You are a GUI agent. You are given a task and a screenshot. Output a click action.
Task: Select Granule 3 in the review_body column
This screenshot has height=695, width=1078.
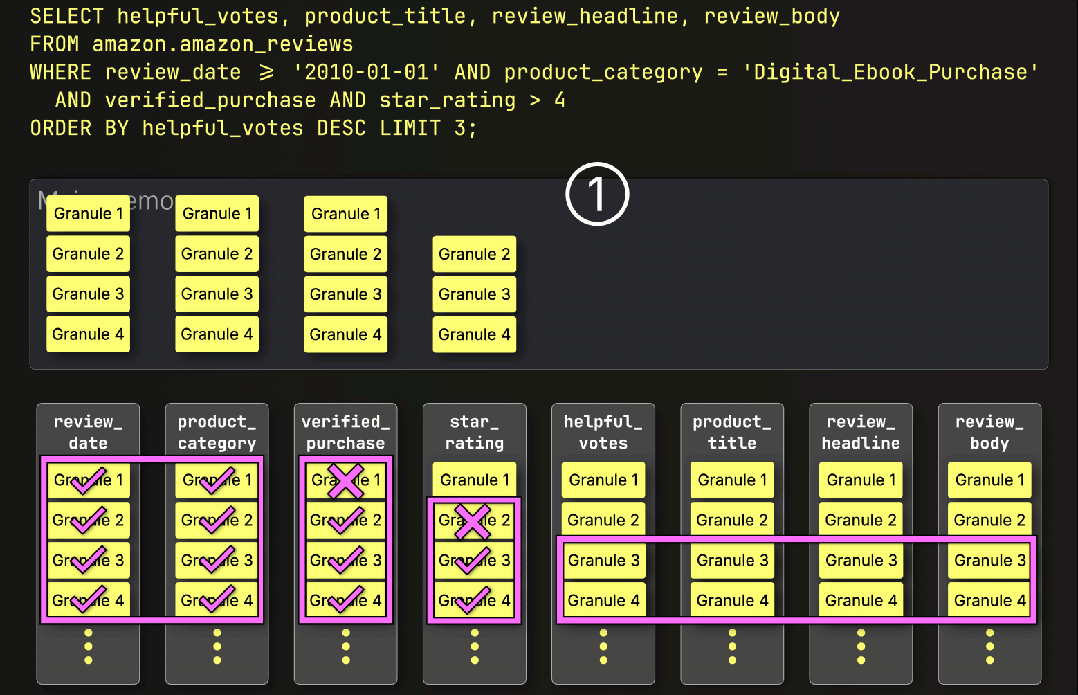(989, 560)
